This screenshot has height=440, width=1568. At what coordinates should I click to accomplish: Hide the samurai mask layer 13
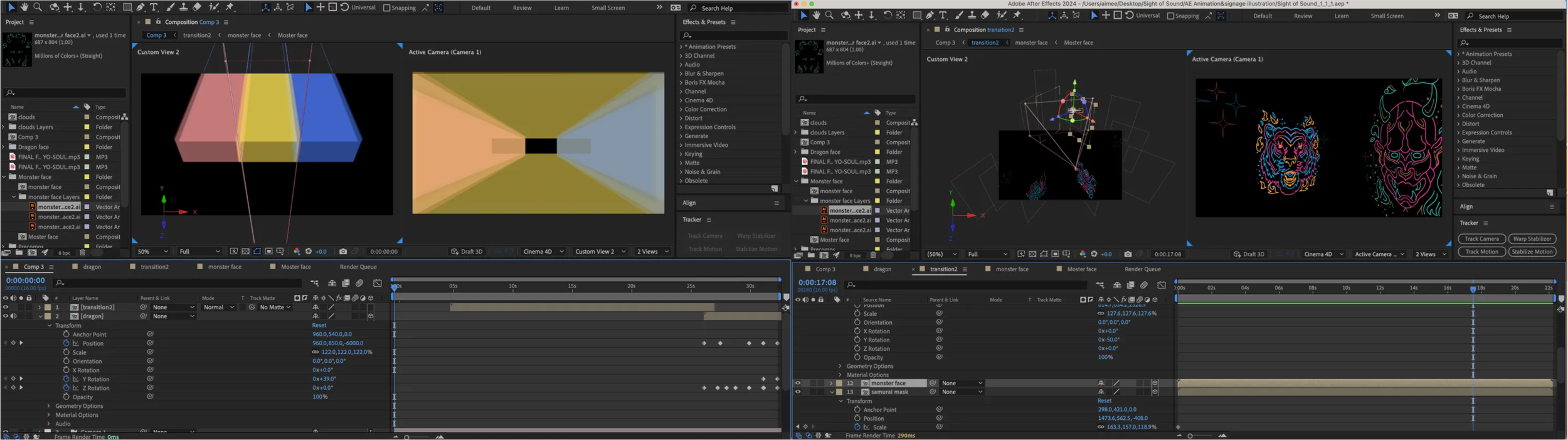tap(798, 392)
